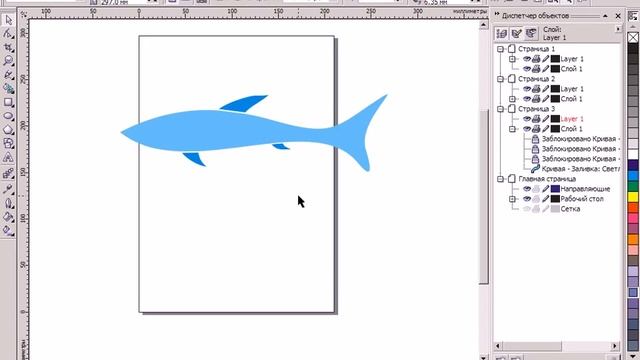
Task: Expand Слой 1 under Страница 2
Action: (513, 99)
